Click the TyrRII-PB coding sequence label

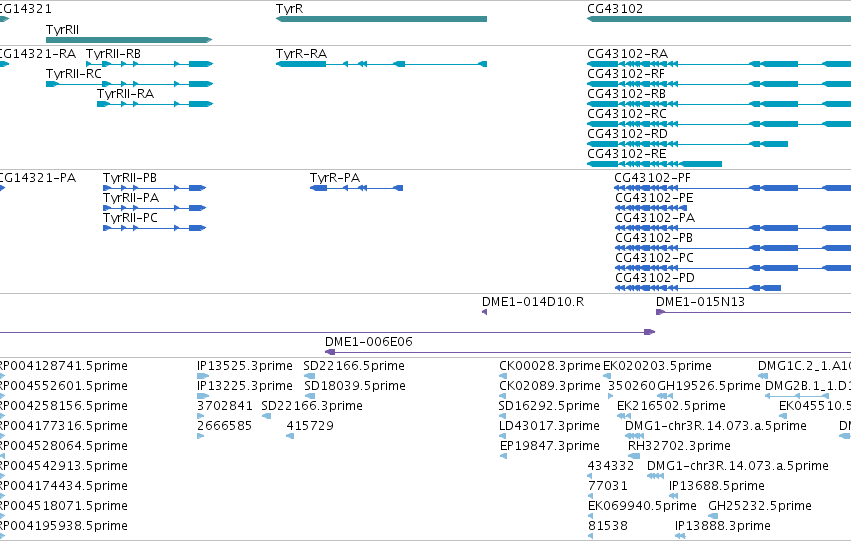coord(130,178)
